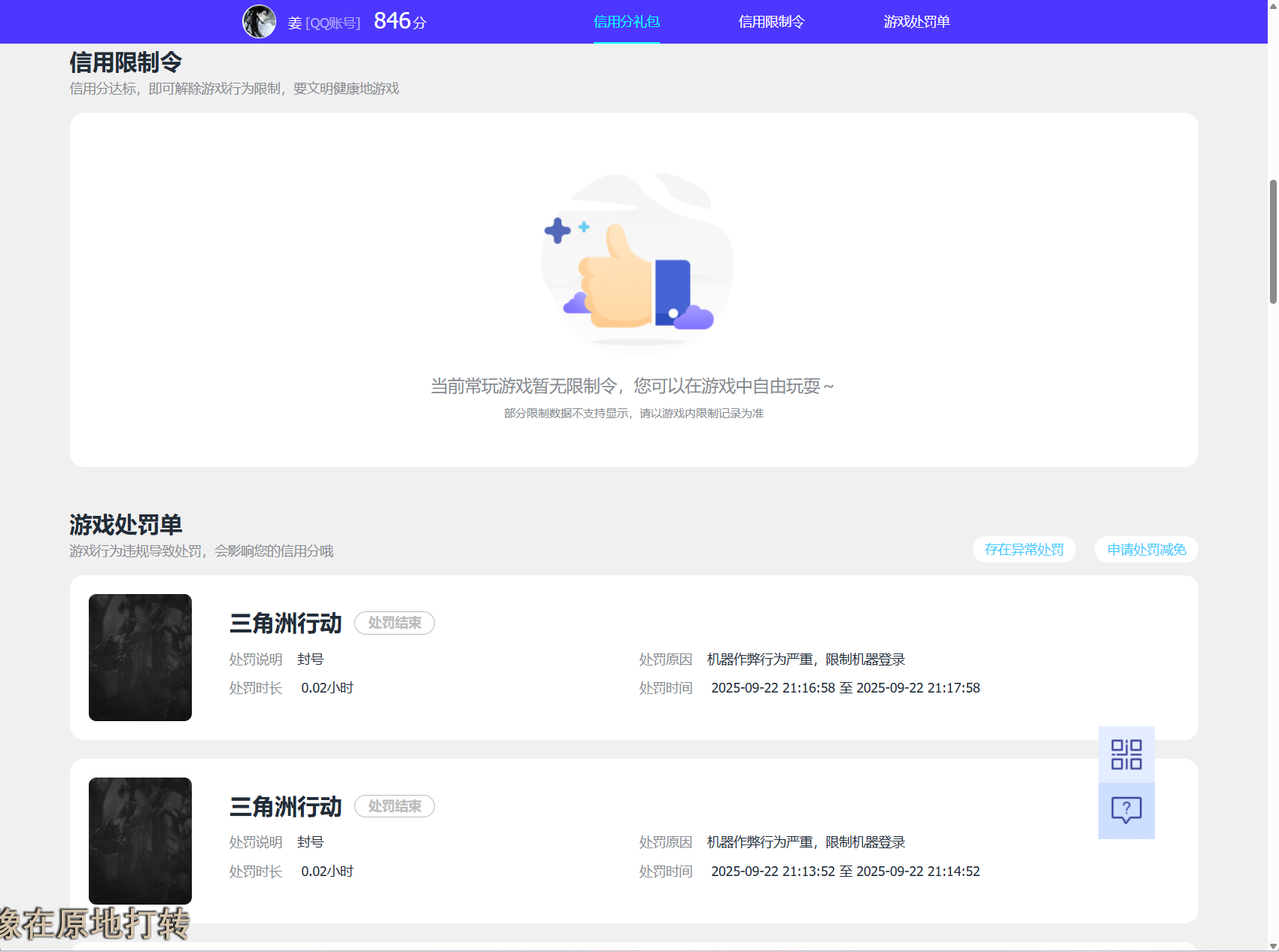The height and width of the screenshot is (952, 1279).
Task: Click game thumbnail for 21:13:52 punishment
Action: click(140, 841)
